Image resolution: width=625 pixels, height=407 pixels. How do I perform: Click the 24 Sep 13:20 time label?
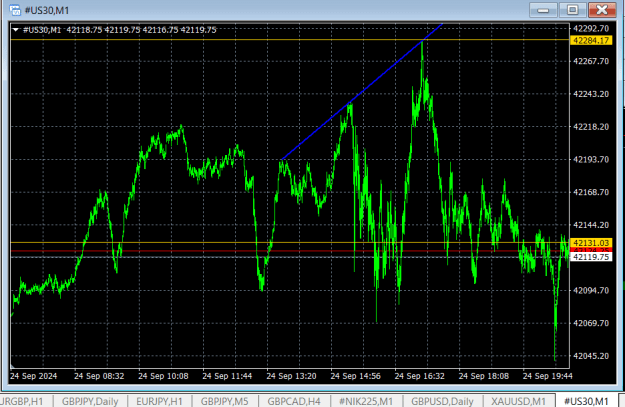pos(291,376)
